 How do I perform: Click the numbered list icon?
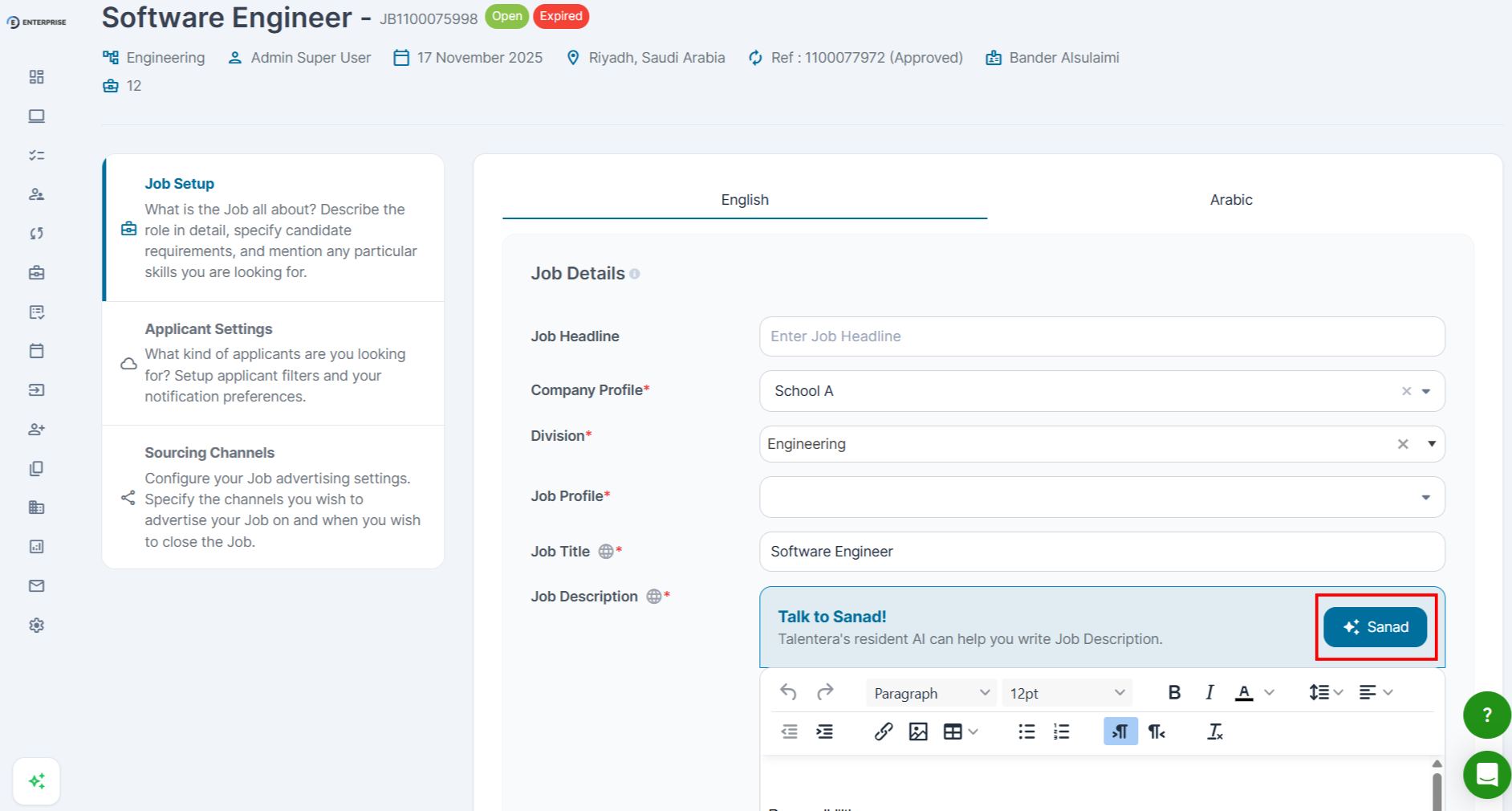click(x=1061, y=732)
